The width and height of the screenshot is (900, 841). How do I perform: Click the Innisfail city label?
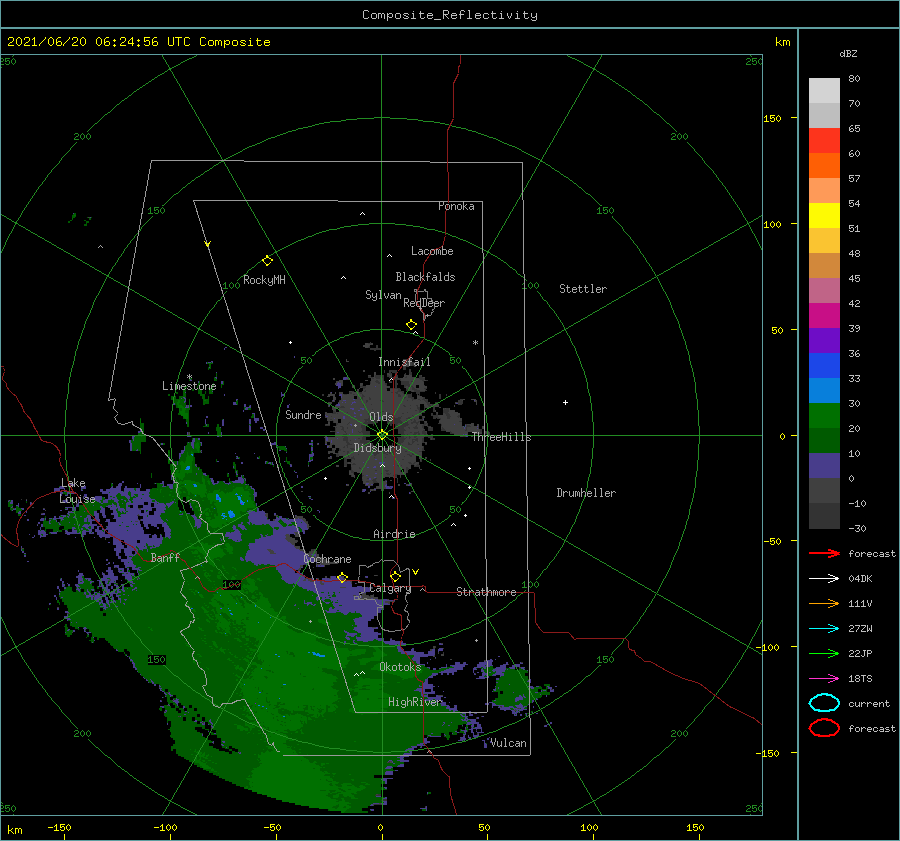[404, 362]
